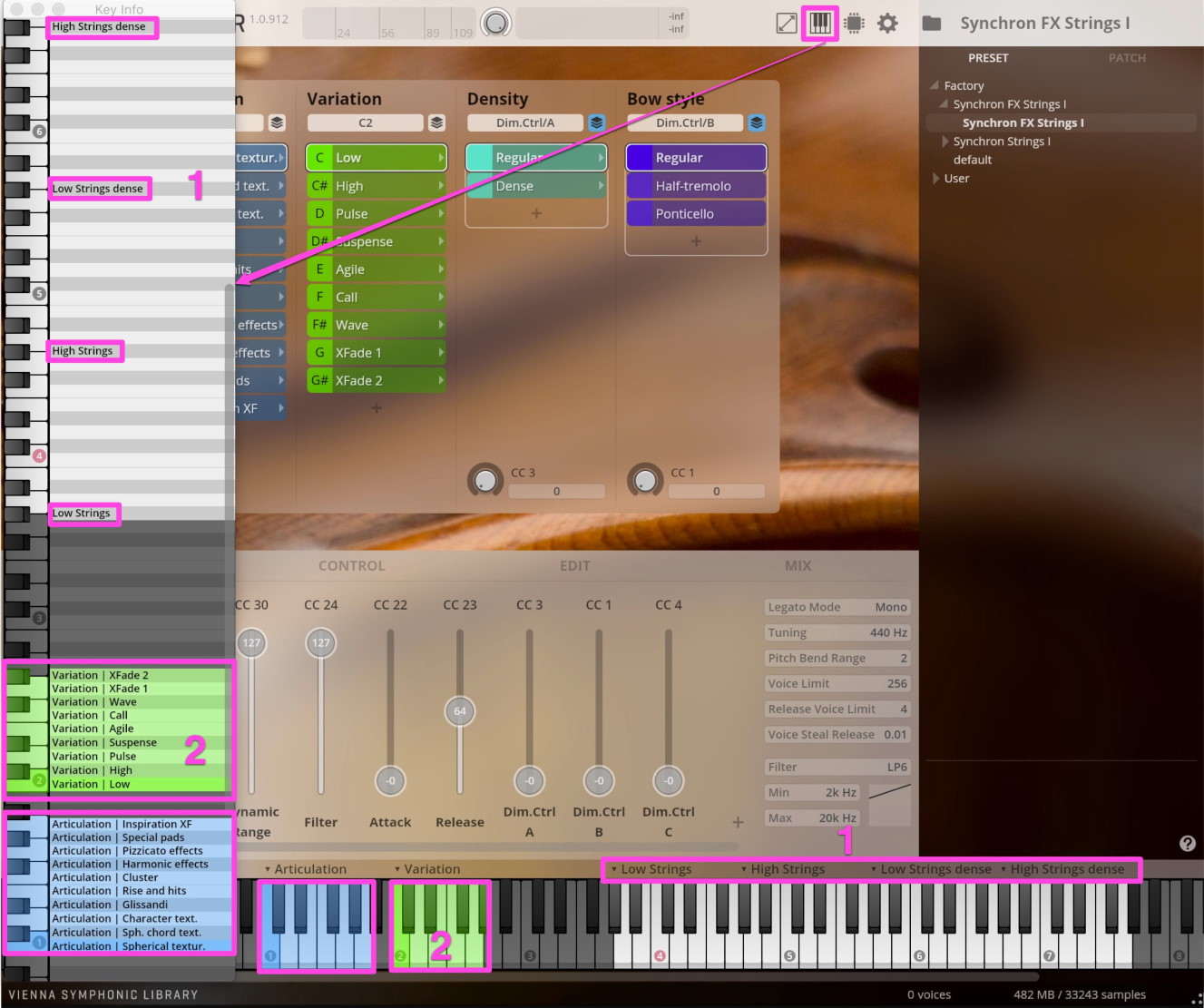Click the layer icon next to Dim.Ctrl/A
Screen dimensions: 1204x1008
pyautogui.click(x=596, y=122)
